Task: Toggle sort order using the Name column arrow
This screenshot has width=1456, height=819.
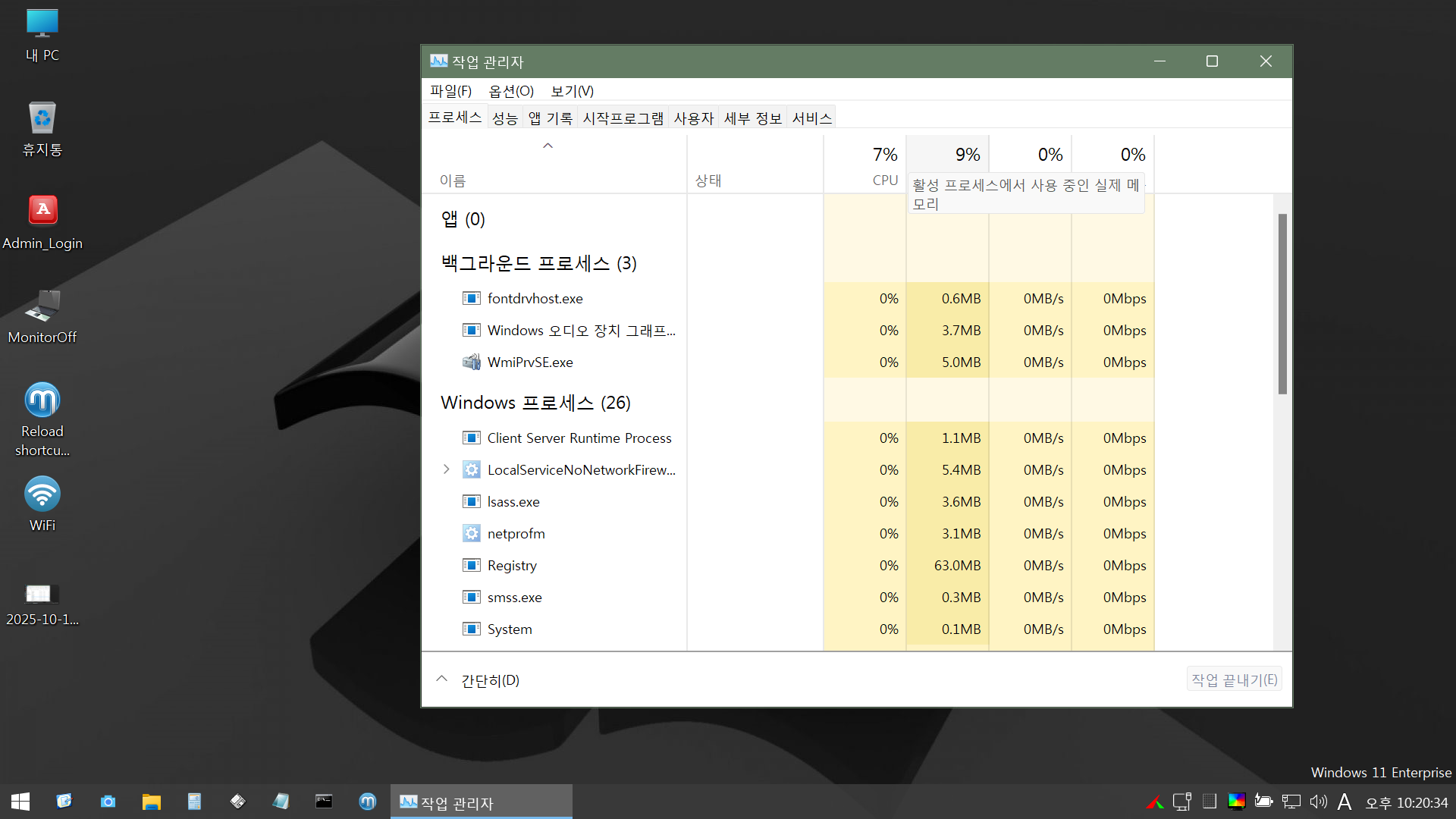Action: point(548,146)
